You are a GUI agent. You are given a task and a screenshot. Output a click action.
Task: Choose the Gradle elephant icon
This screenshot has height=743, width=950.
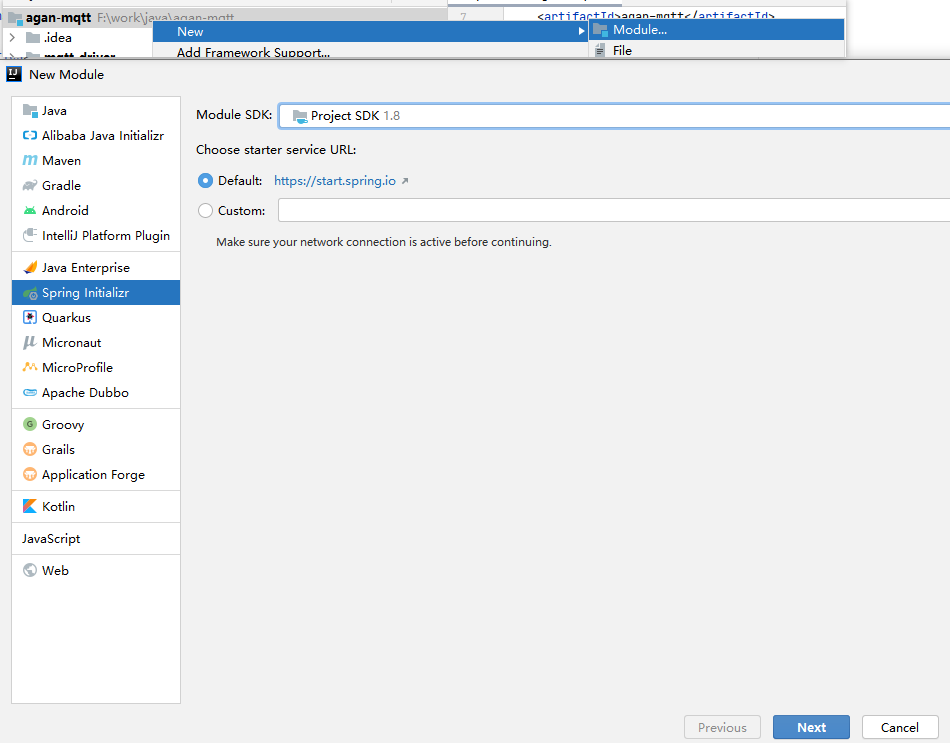[x=30, y=186]
